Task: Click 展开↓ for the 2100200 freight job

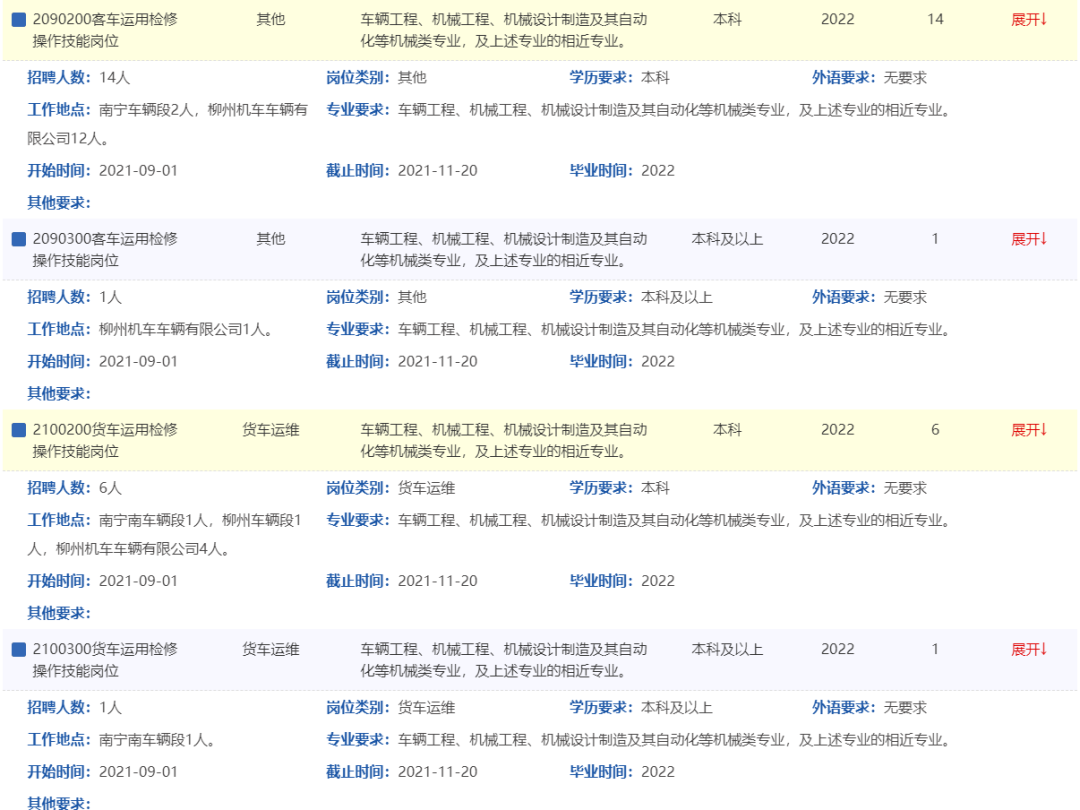Action: point(1029,430)
